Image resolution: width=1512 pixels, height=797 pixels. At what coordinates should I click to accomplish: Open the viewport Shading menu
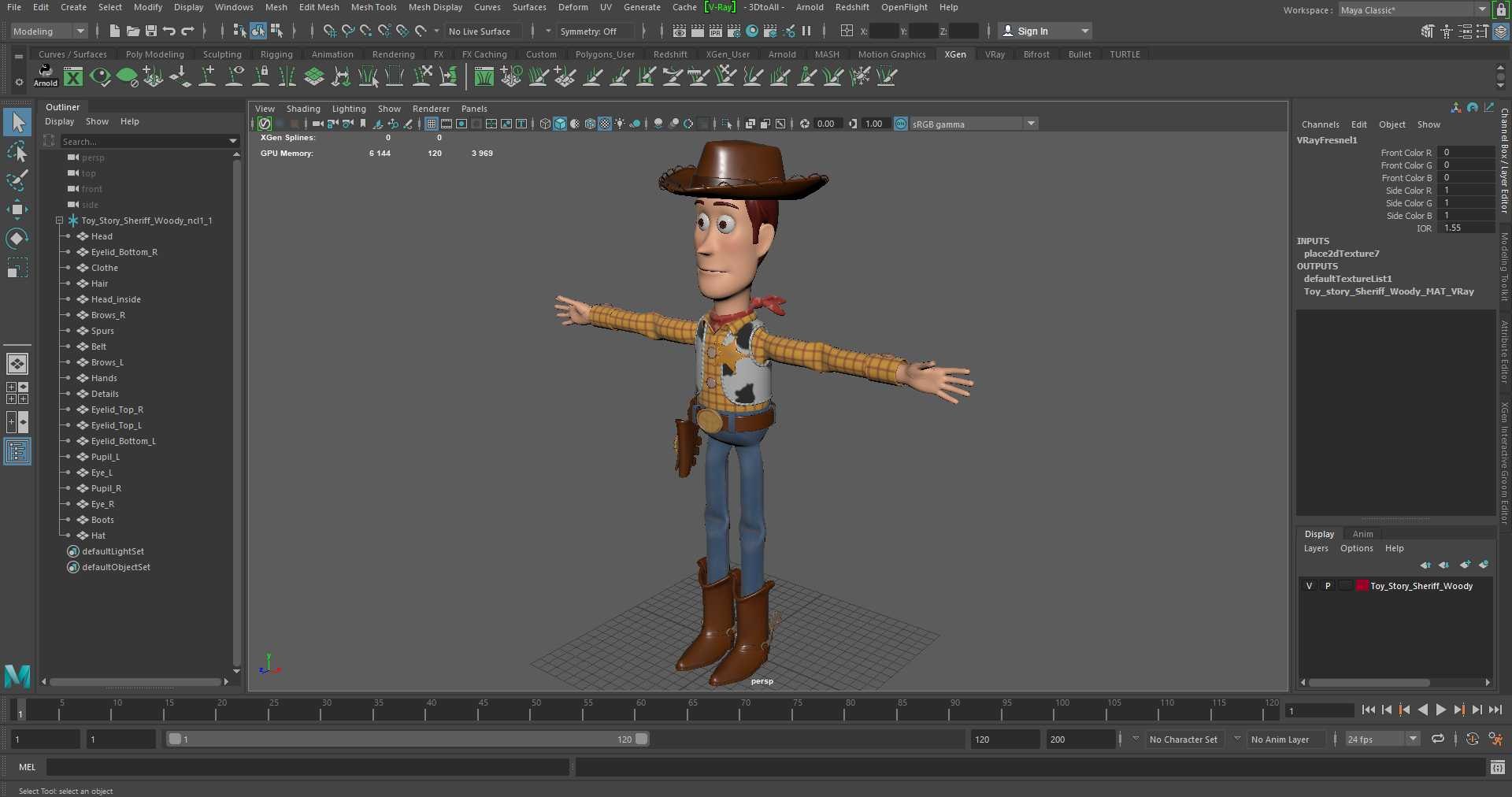[303, 109]
